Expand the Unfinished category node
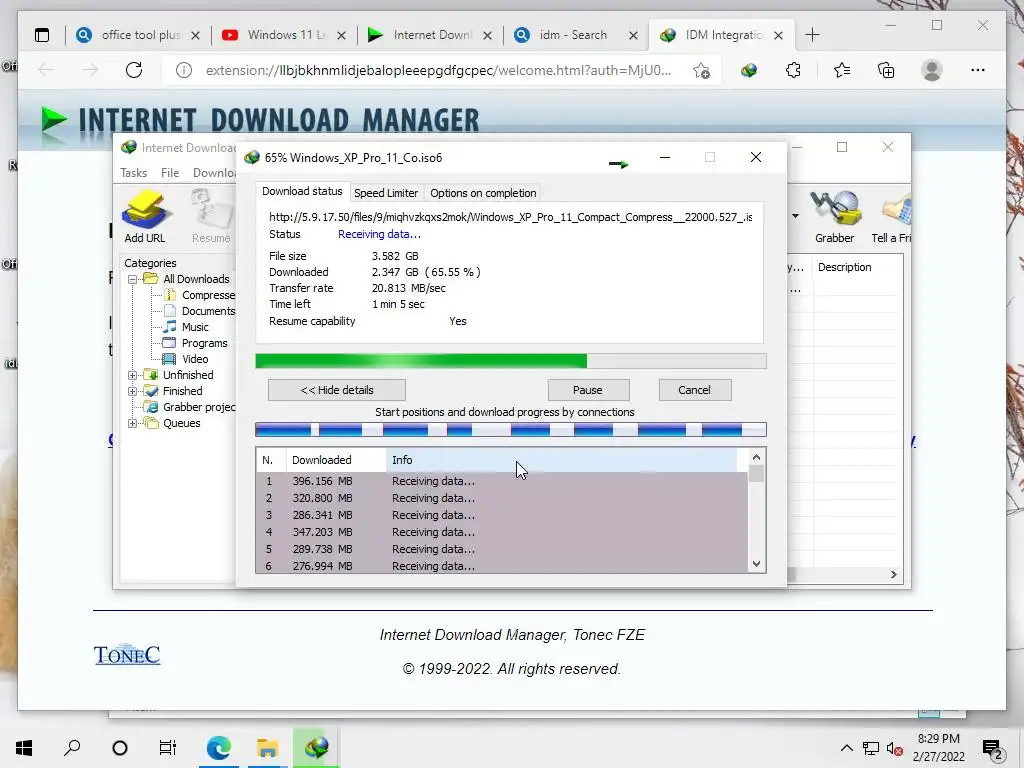This screenshot has height=768, width=1024. click(x=133, y=376)
